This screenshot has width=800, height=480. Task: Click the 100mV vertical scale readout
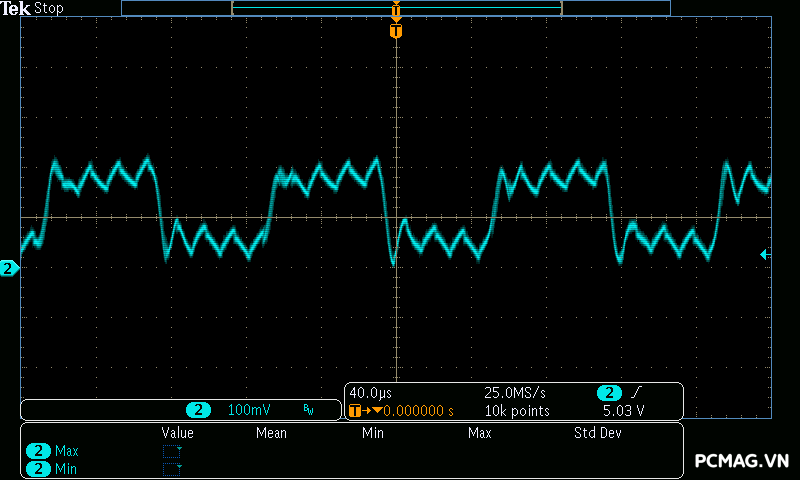249,410
